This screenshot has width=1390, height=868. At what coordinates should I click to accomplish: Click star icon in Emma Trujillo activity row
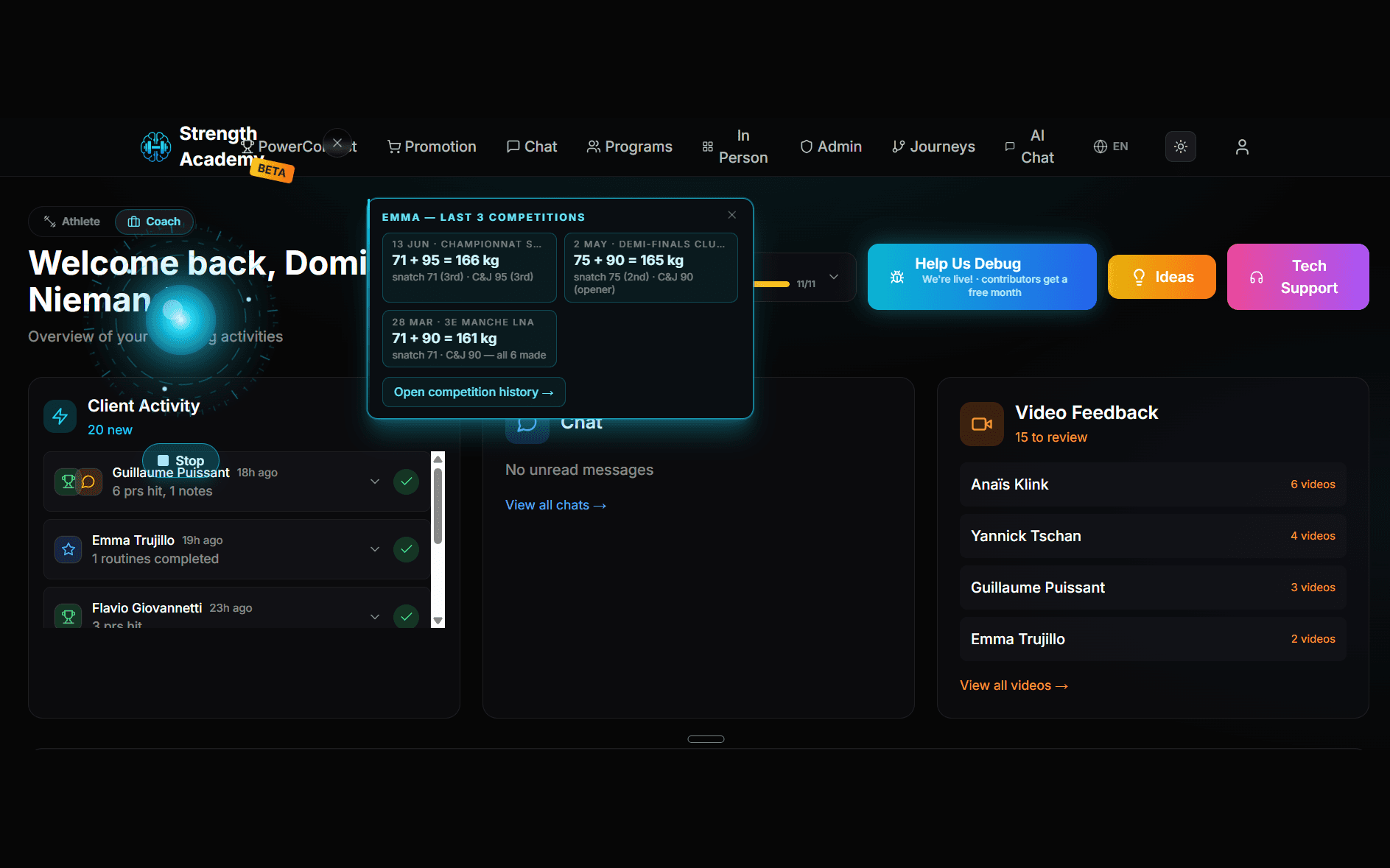click(69, 549)
